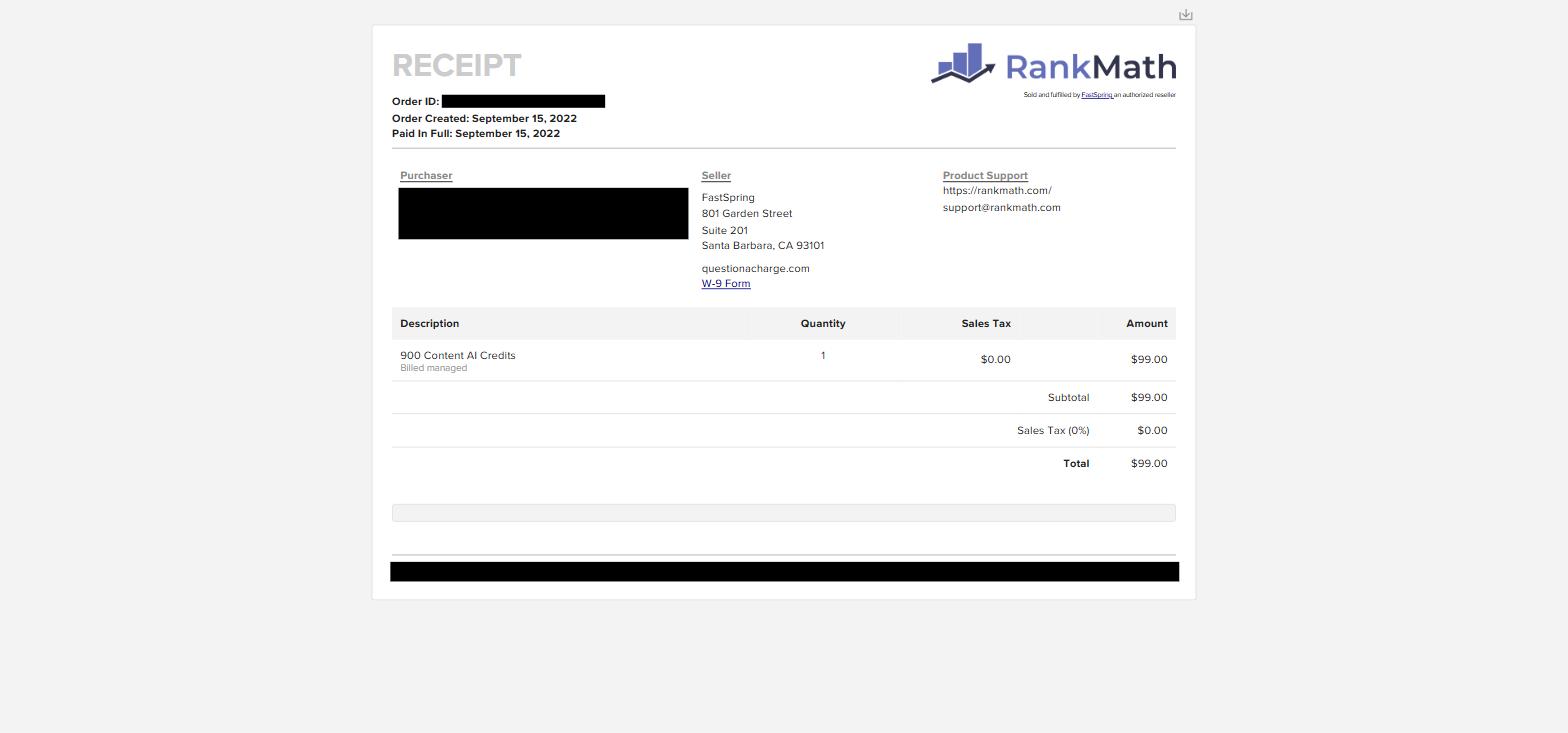
Task: Click the Amount column header
Action: [1147, 324]
